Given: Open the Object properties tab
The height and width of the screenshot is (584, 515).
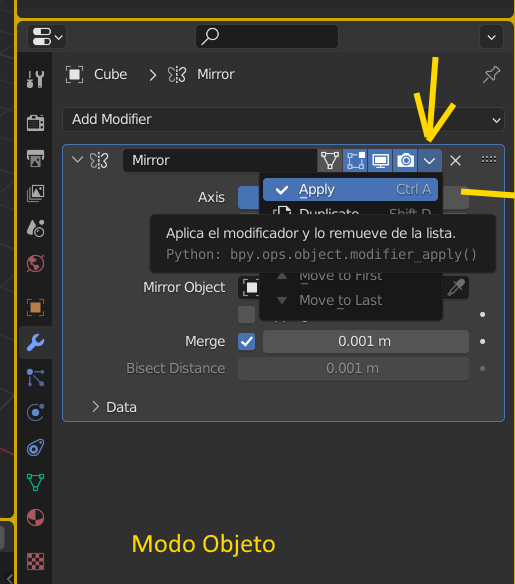Looking at the screenshot, I should click(x=36, y=308).
